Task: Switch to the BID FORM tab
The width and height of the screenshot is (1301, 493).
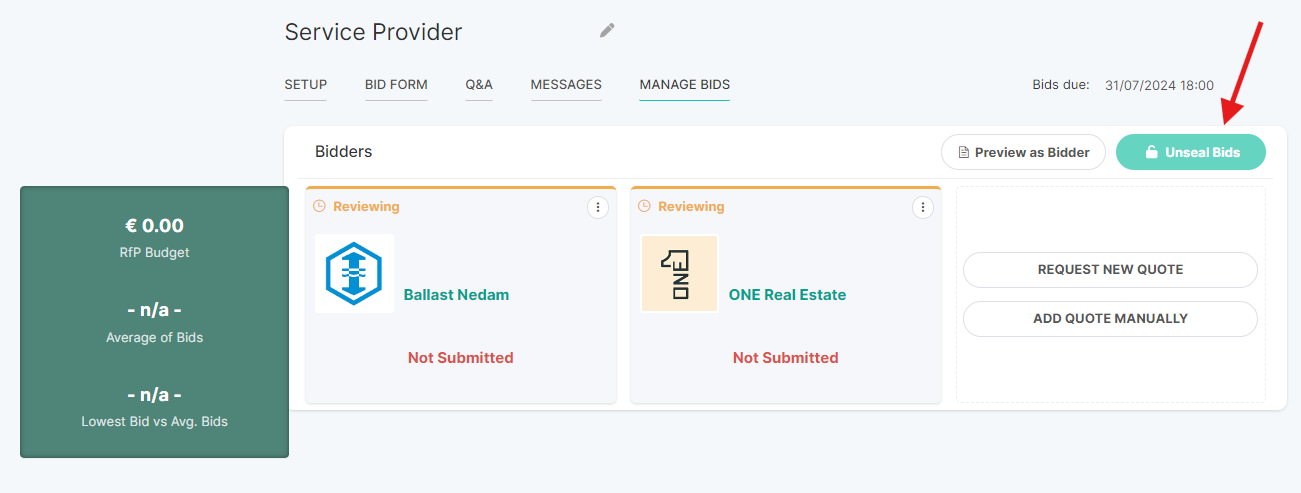Action: (x=396, y=85)
